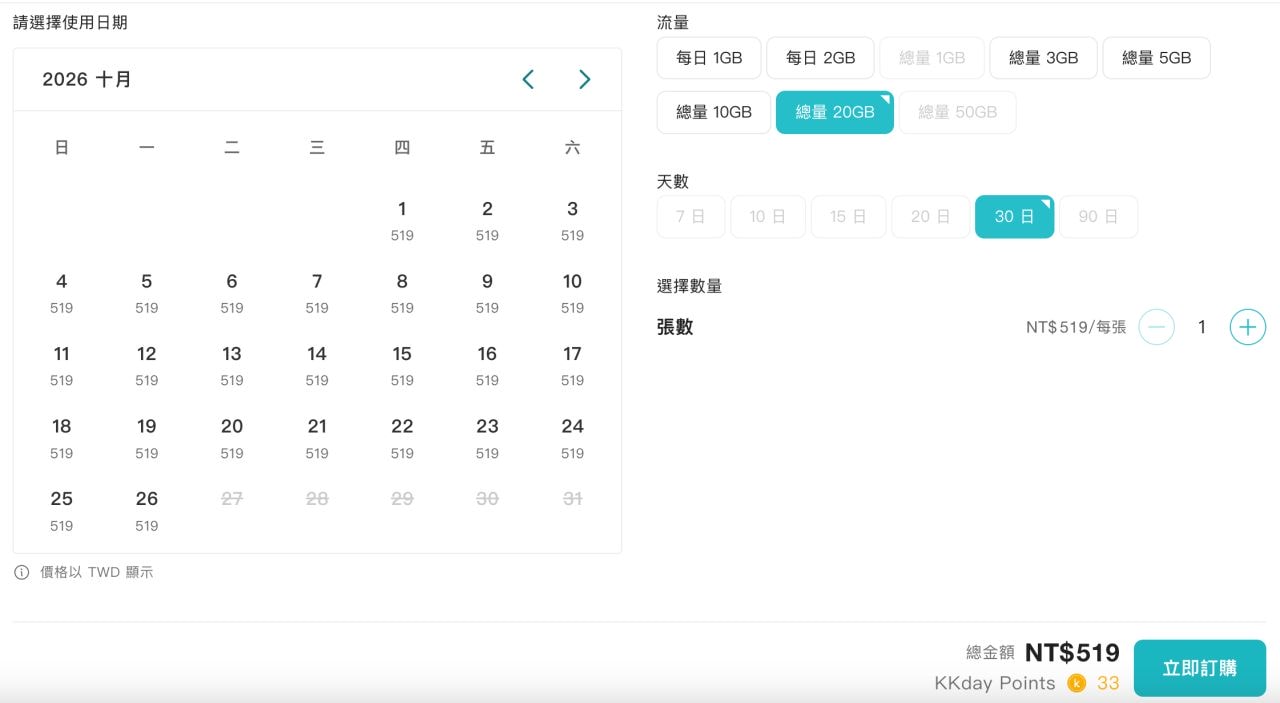Select date 6 in the calendar
Screen dimensions: 1280x703
232,293
